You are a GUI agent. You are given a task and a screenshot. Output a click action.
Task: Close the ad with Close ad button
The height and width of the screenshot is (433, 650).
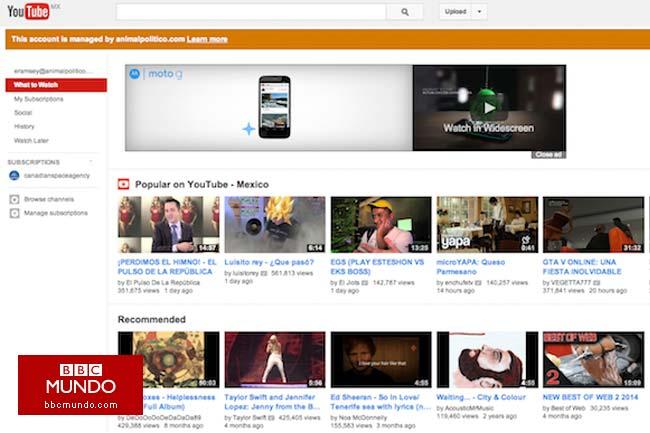pyautogui.click(x=548, y=154)
